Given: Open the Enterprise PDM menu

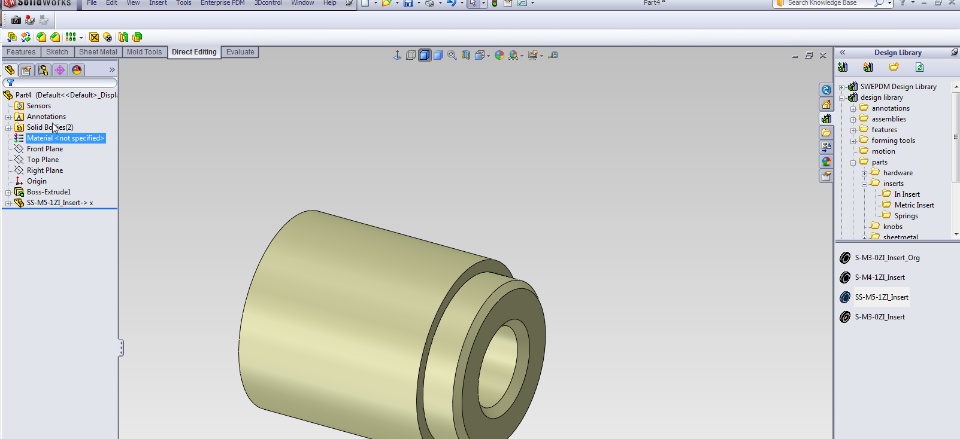Looking at the screenshot, I should tap(222, 3).
